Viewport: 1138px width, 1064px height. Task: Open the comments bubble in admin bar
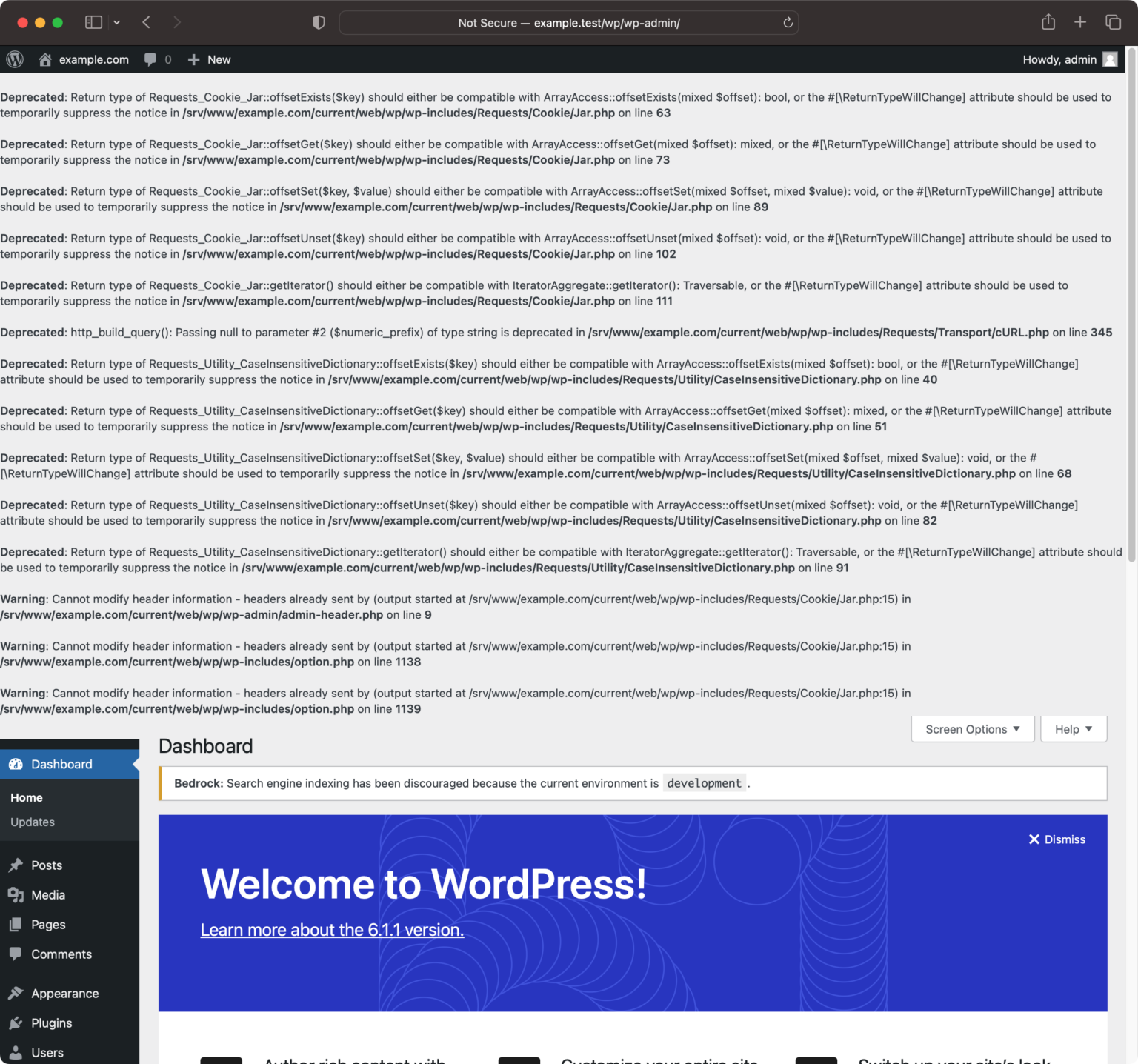click(x=150, y=59)
